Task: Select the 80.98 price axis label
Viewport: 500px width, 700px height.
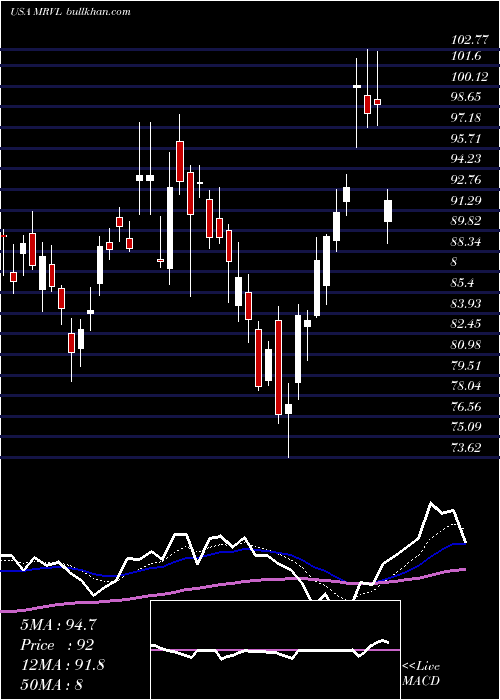Action: (x=466, y=345)
